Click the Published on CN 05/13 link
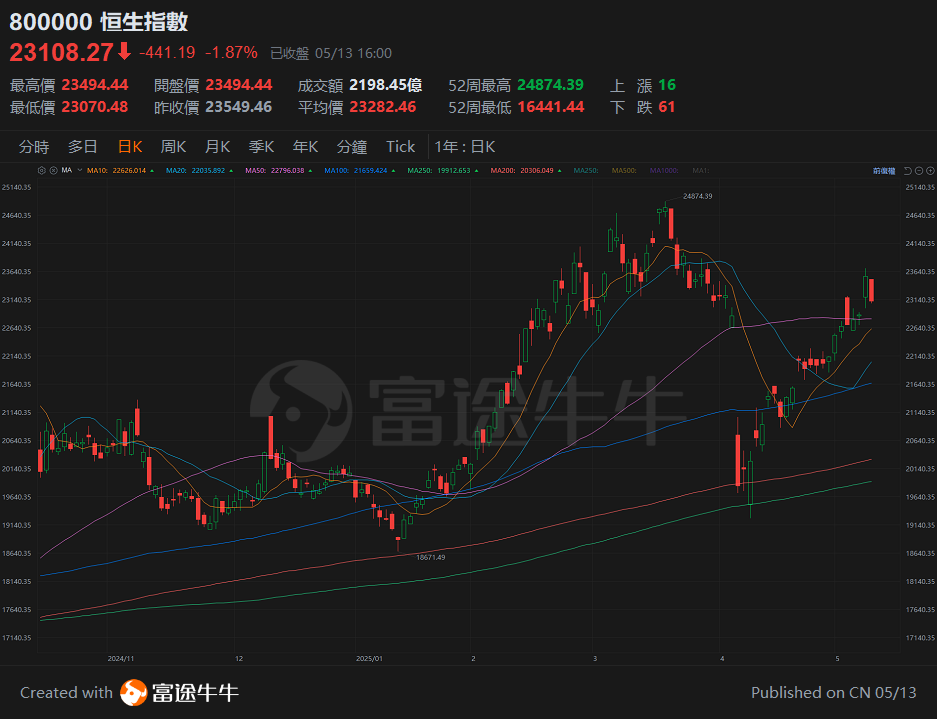The height and width of the screenshot is (719, 937). [832, 692]
